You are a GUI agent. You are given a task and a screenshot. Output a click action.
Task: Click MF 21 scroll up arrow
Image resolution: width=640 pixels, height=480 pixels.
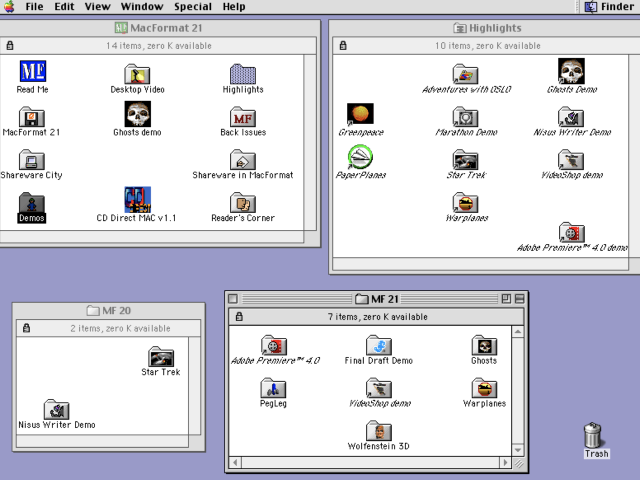[518, 331]
